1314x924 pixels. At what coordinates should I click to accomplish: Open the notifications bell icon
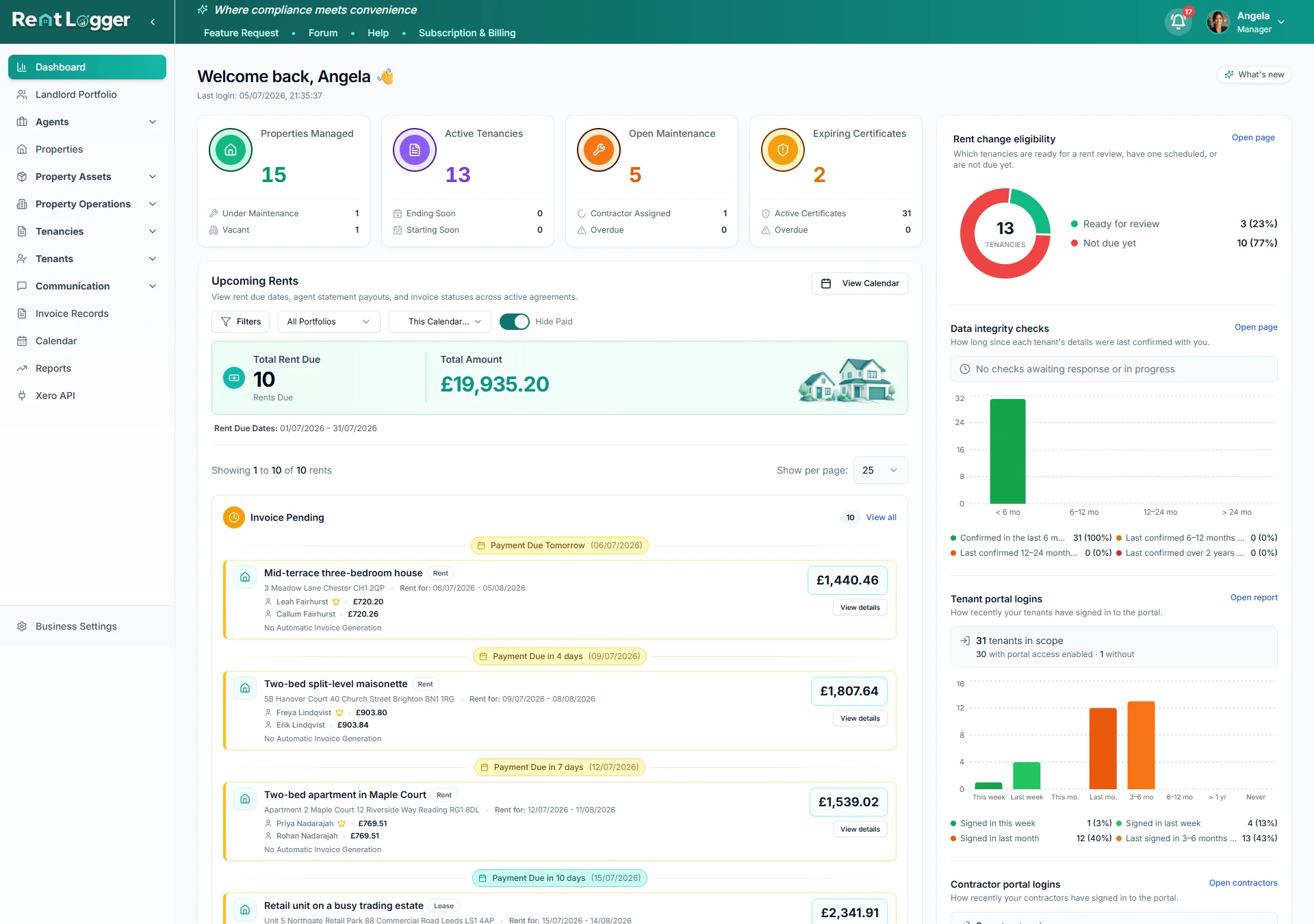[x=1178, y=21]
